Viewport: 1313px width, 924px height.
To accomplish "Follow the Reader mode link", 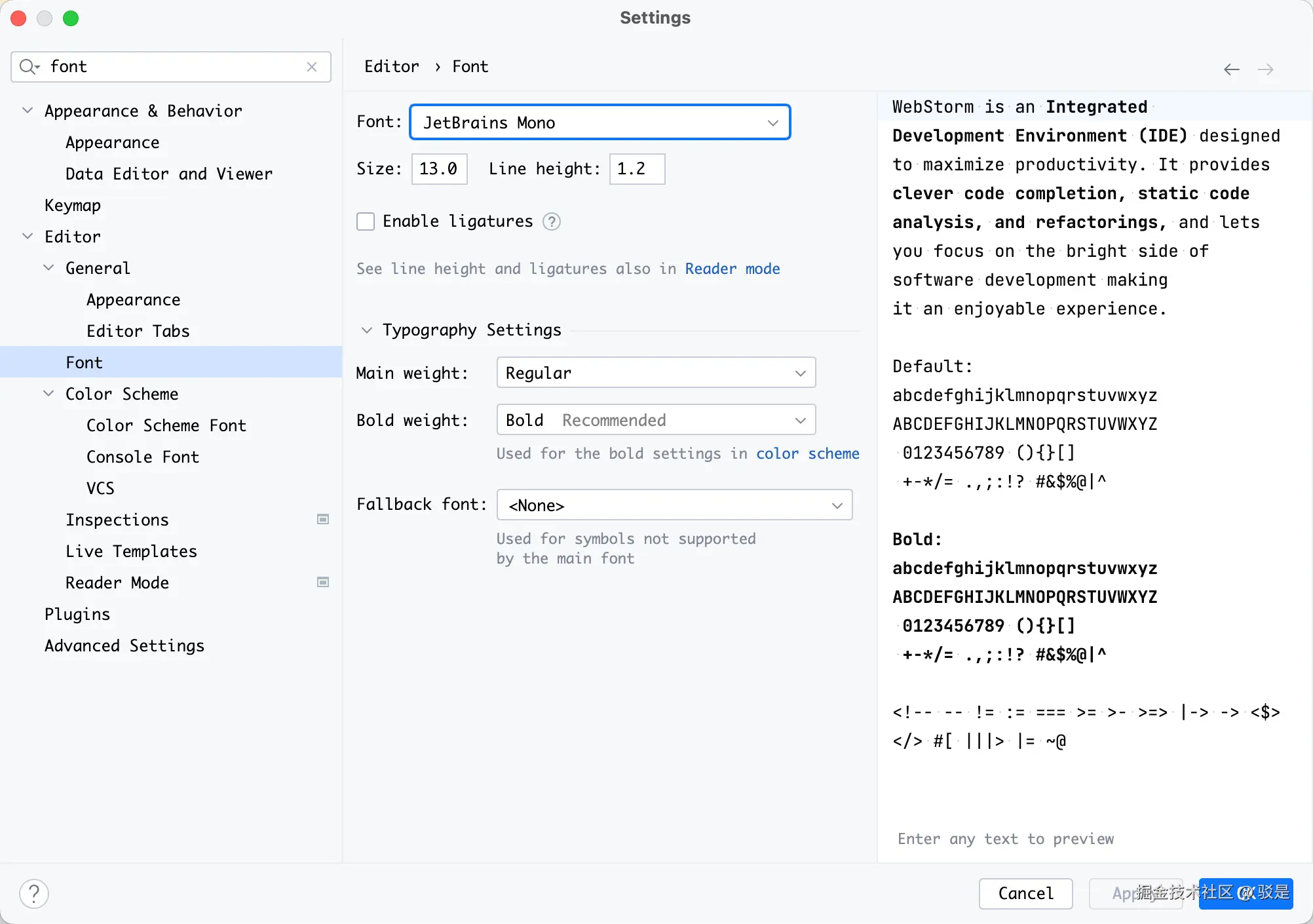I will [x=732, y=269].
